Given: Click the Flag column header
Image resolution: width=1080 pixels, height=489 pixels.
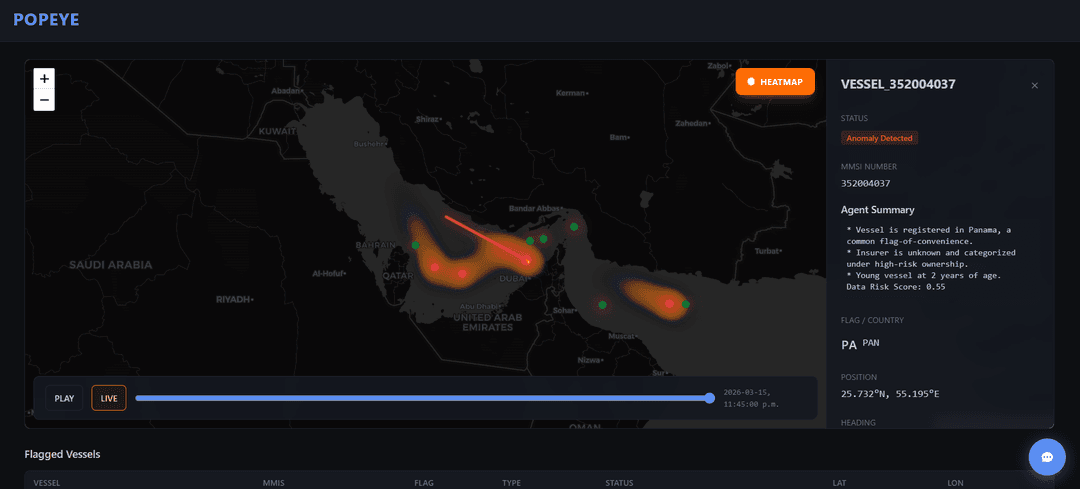Looking at the screenshot, I should click(x=424, y=483).
